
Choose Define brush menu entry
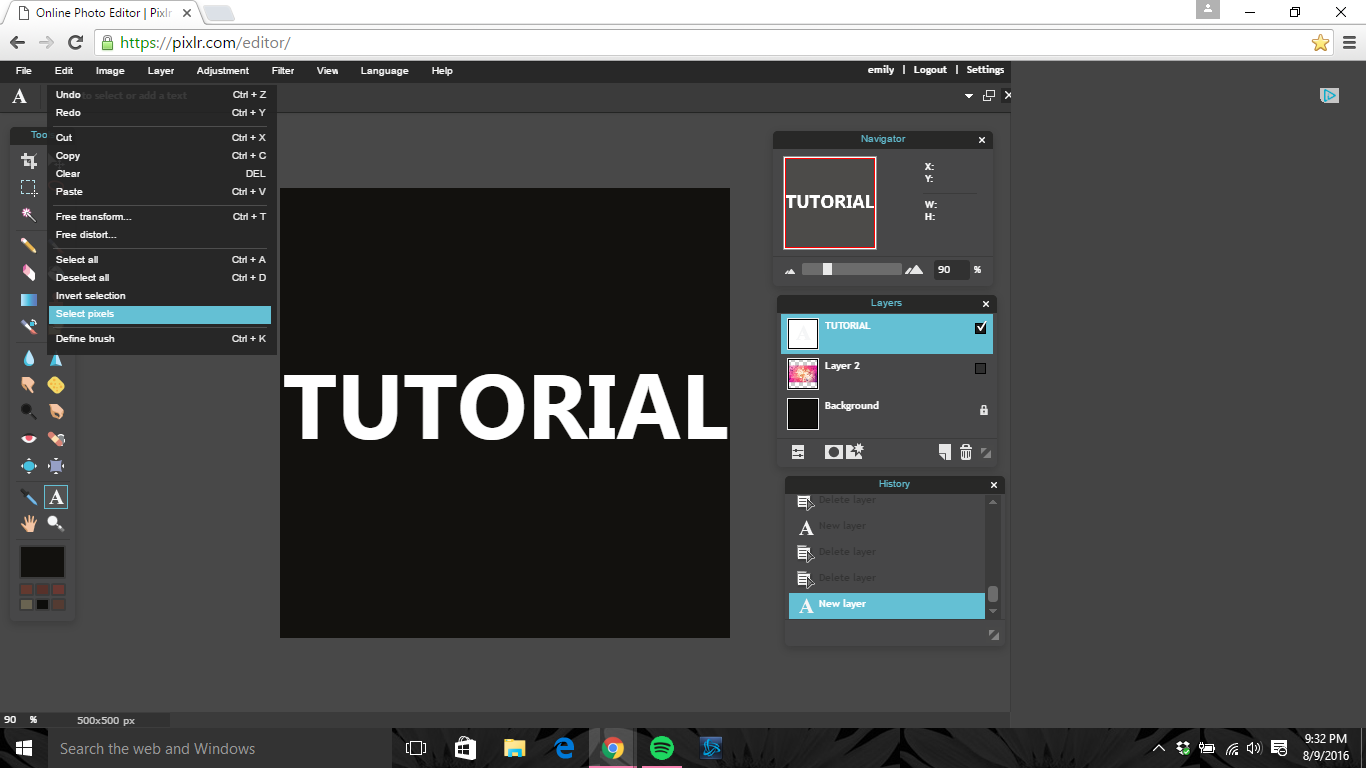[160, 339]
